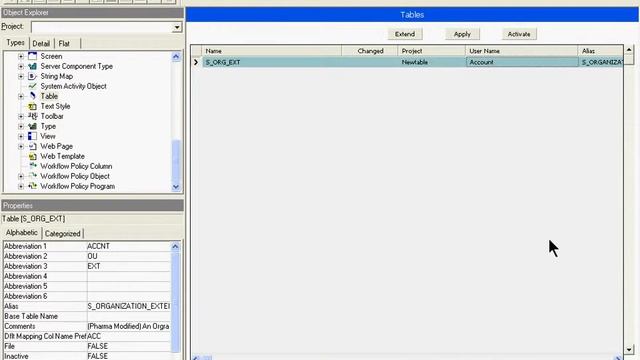Expand the Table tree node
The image size is (640, 360).
click(x=20, y=96)
